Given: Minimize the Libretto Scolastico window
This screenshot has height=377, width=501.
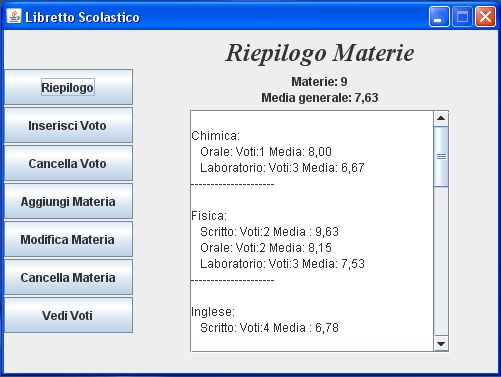Looking at the screenshot, I should pos(439,16).
